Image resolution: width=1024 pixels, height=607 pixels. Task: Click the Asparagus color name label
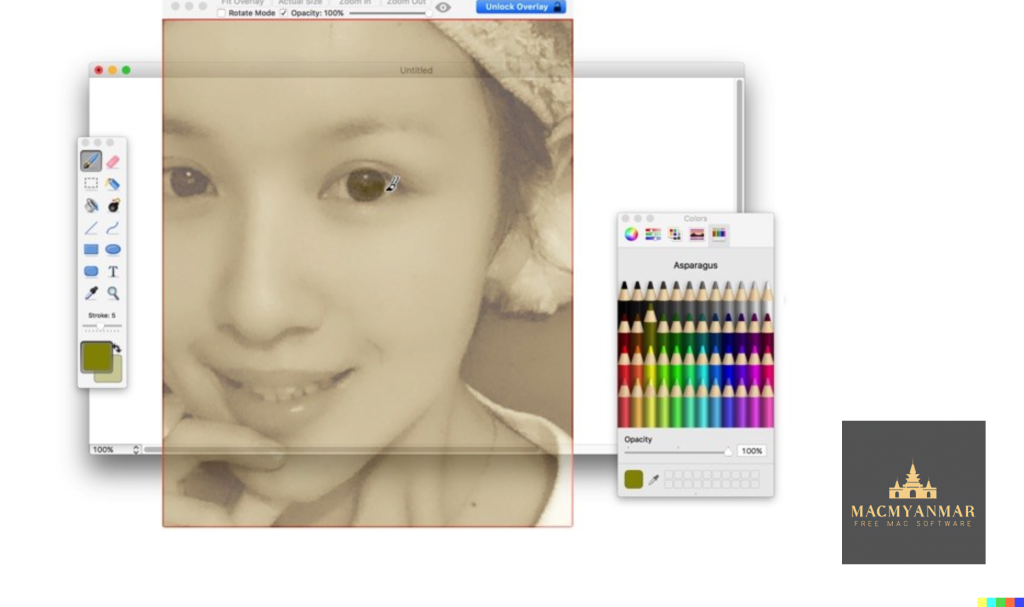696,265
